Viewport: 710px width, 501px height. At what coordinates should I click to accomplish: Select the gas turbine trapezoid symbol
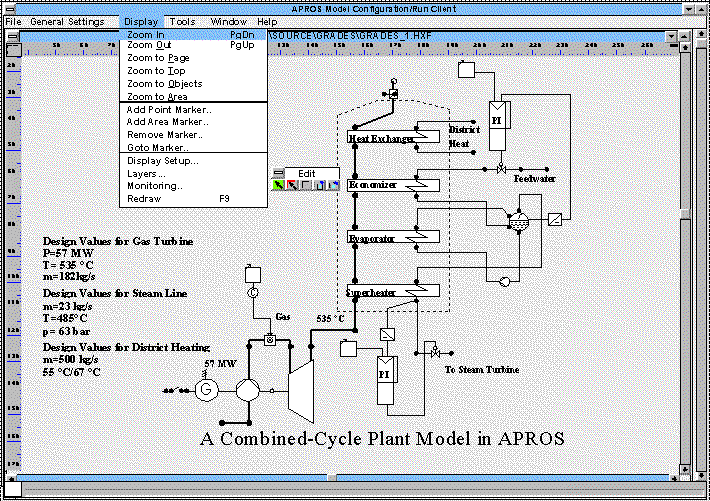pyautogui.click(x=301, y=390)
